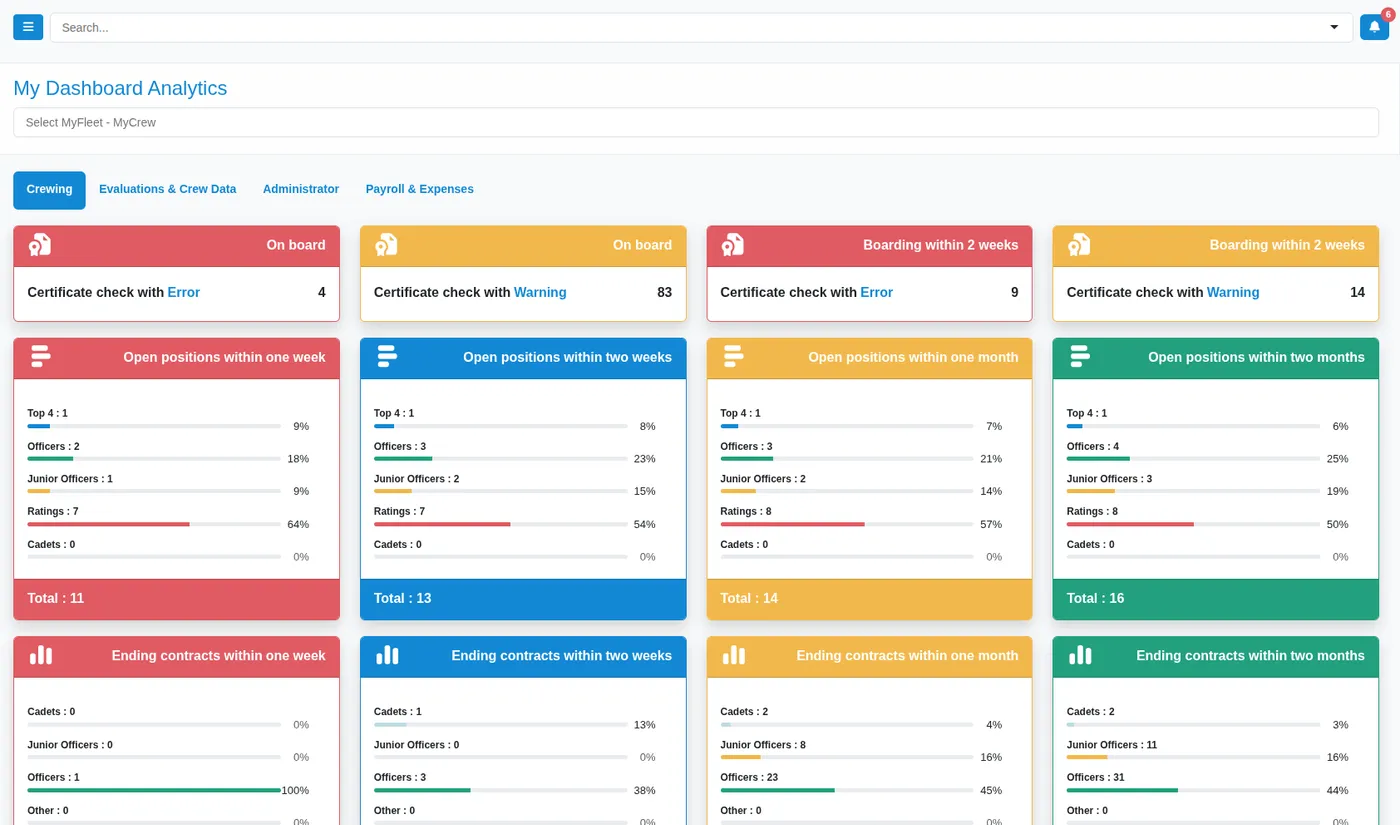Viewport: 1400px width, 825px height.
Task: Click Total : 11 footer
Action: pos(176,599)
